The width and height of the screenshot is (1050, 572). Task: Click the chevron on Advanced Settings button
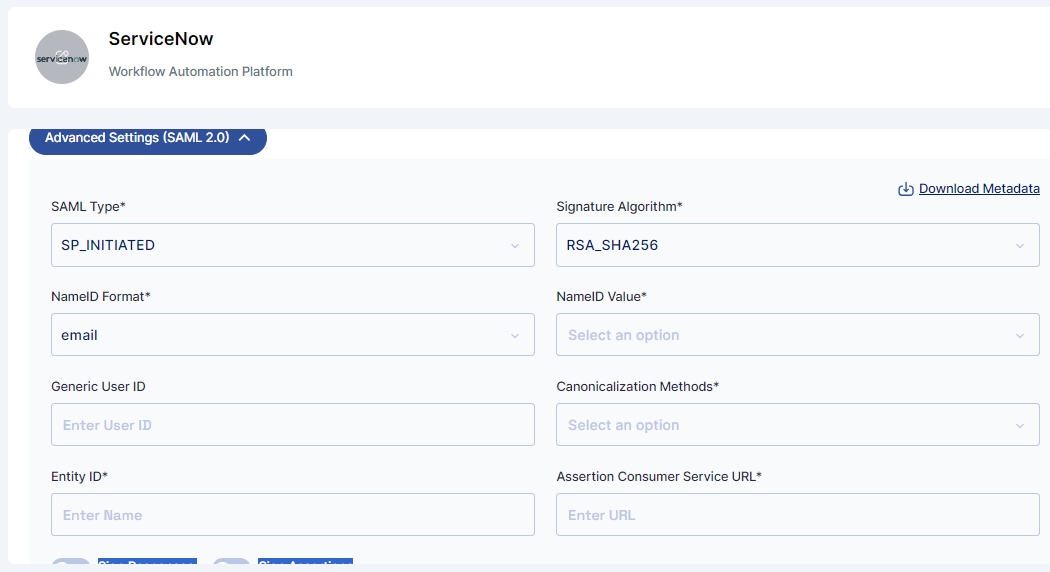click(244, 138)
